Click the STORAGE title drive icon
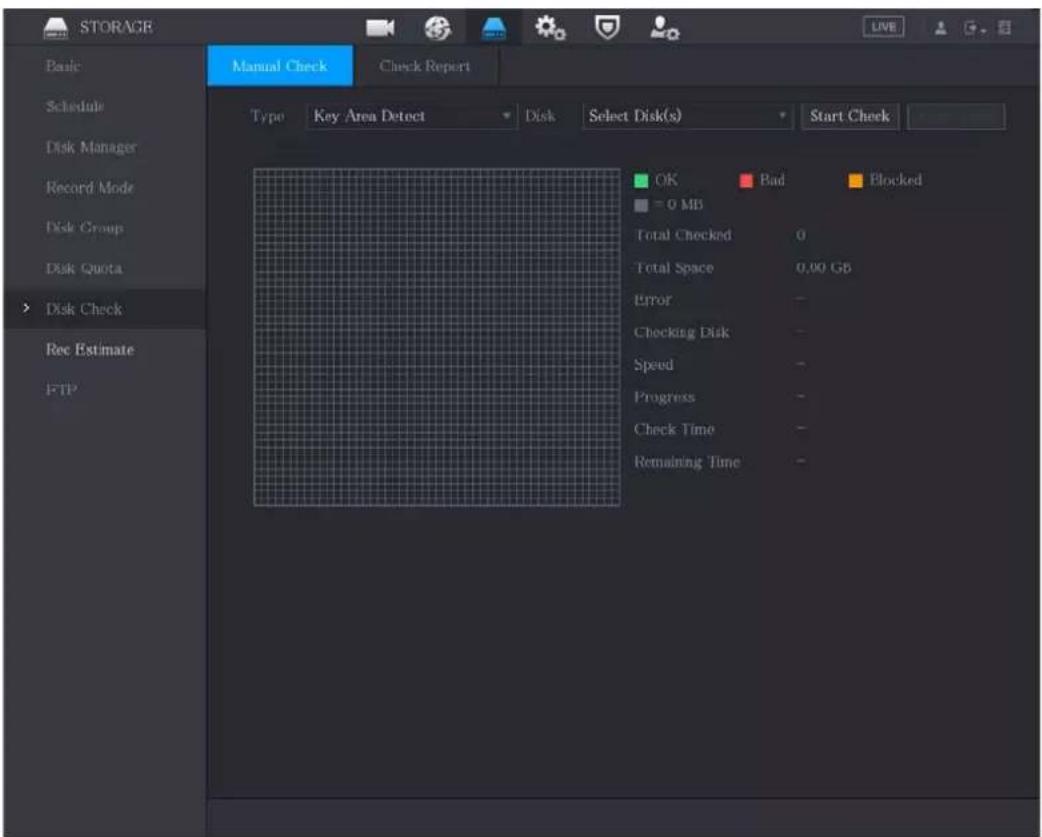The height and width of the screenshot is (837, 1042). 56,28
